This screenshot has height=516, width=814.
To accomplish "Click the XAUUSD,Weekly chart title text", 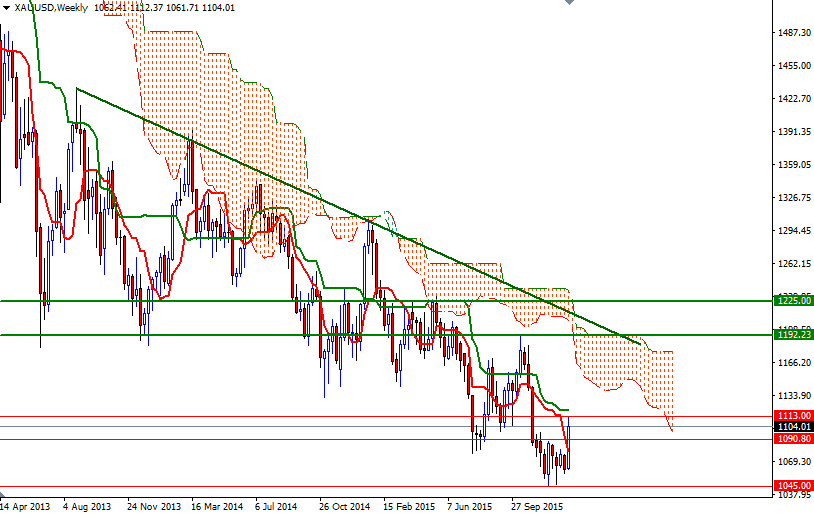I will (51, 8).
